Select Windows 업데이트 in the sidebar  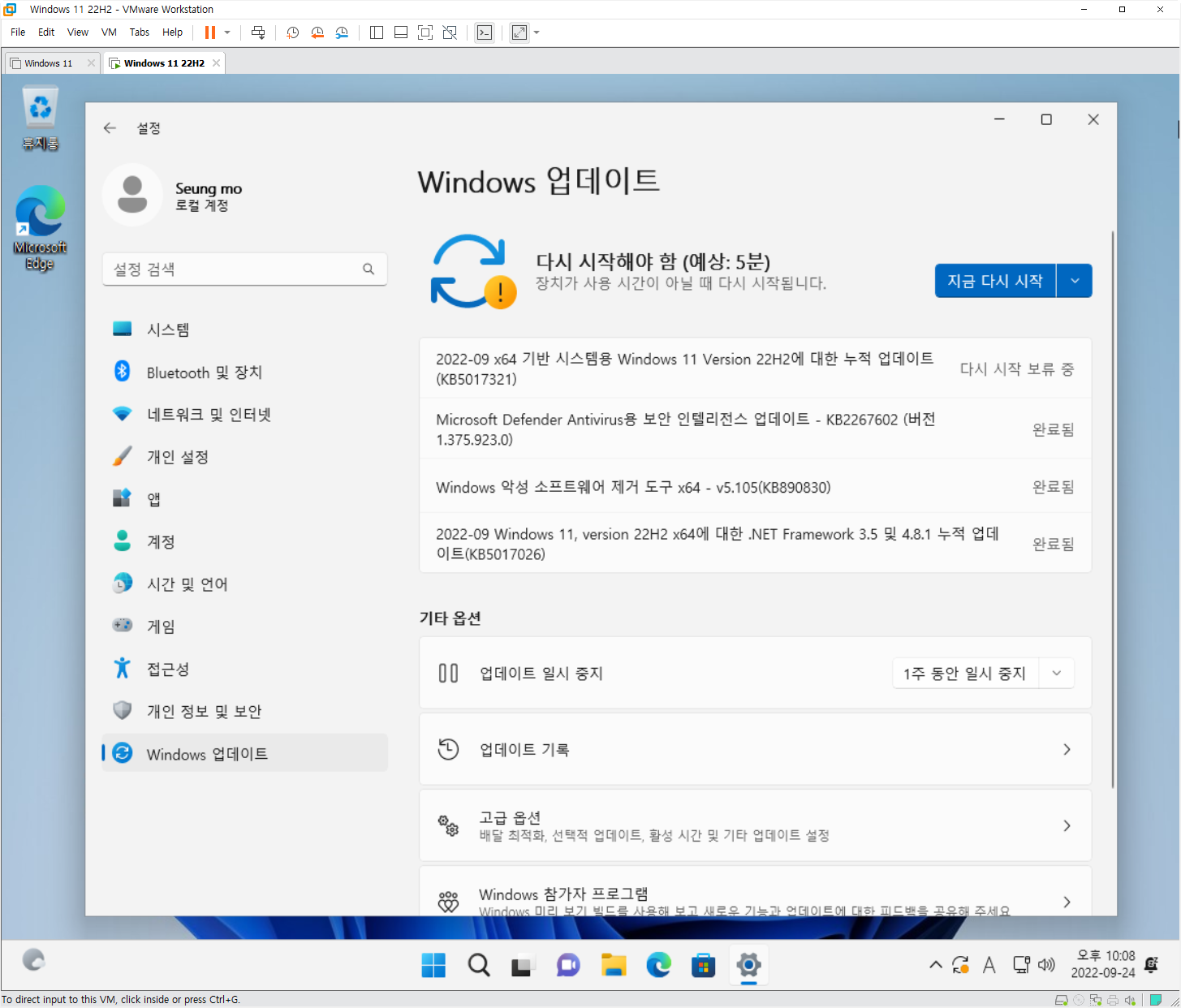tap(244, 753)
